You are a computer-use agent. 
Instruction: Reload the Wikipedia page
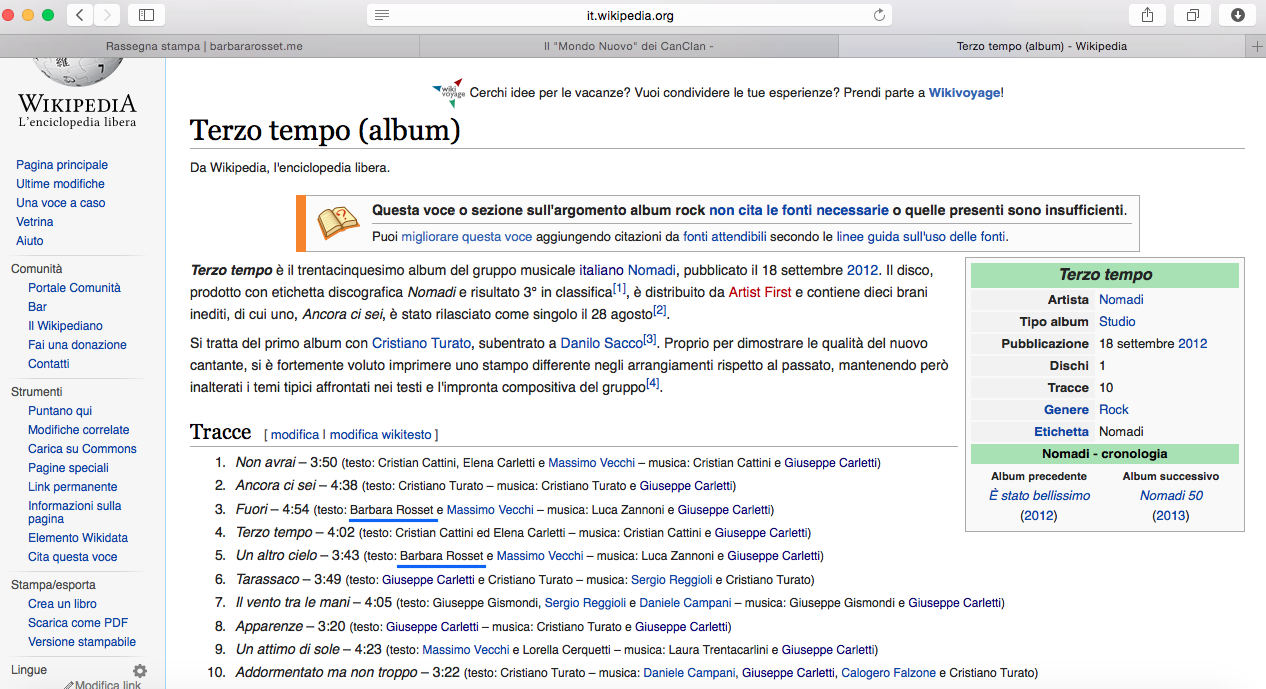(x=879, y=15)
